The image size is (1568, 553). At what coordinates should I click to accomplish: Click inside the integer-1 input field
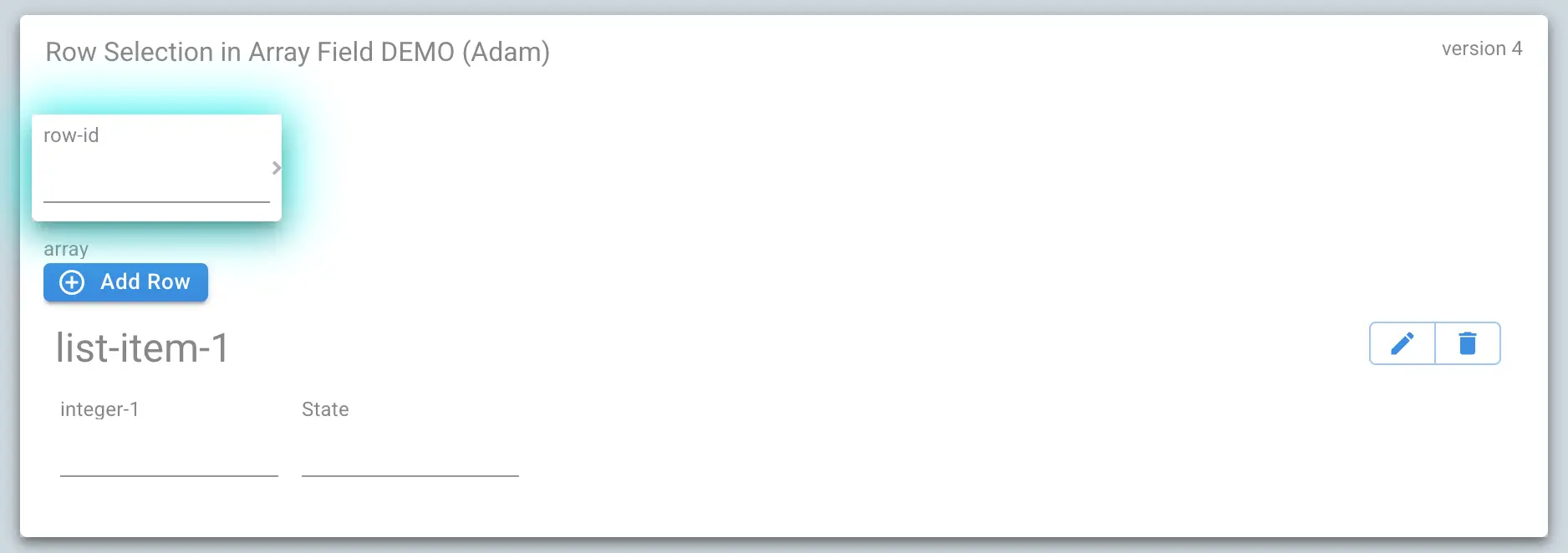point(167,464)
